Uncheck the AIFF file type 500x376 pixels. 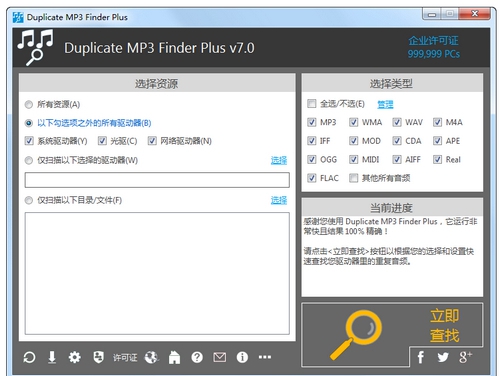tap(397, 160)
